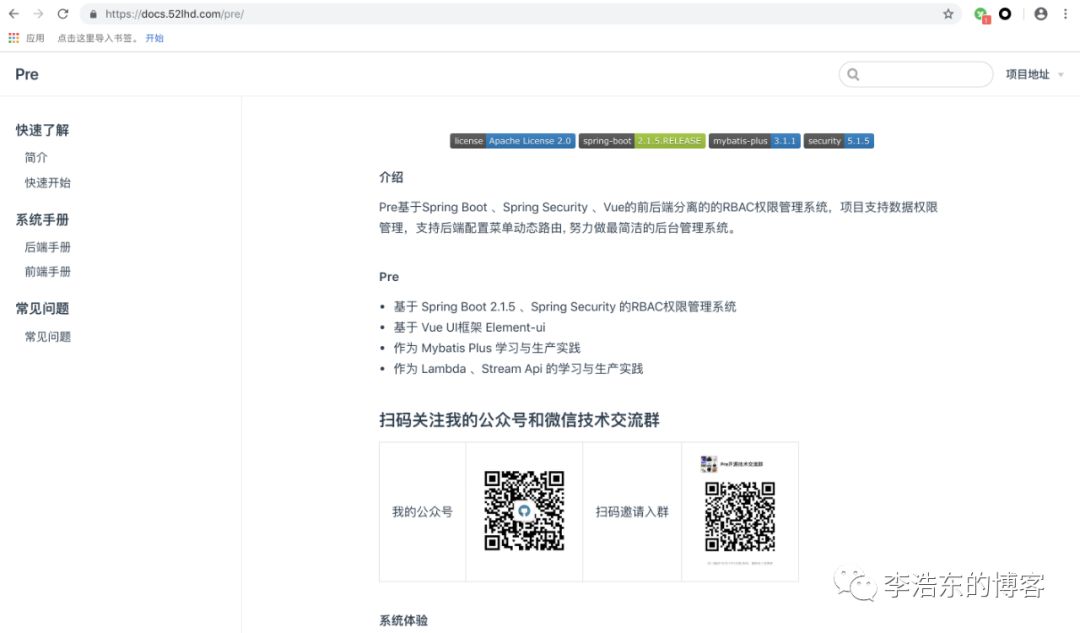
Task: Click the security 5.1.5 badge
Action: point(838,141)
